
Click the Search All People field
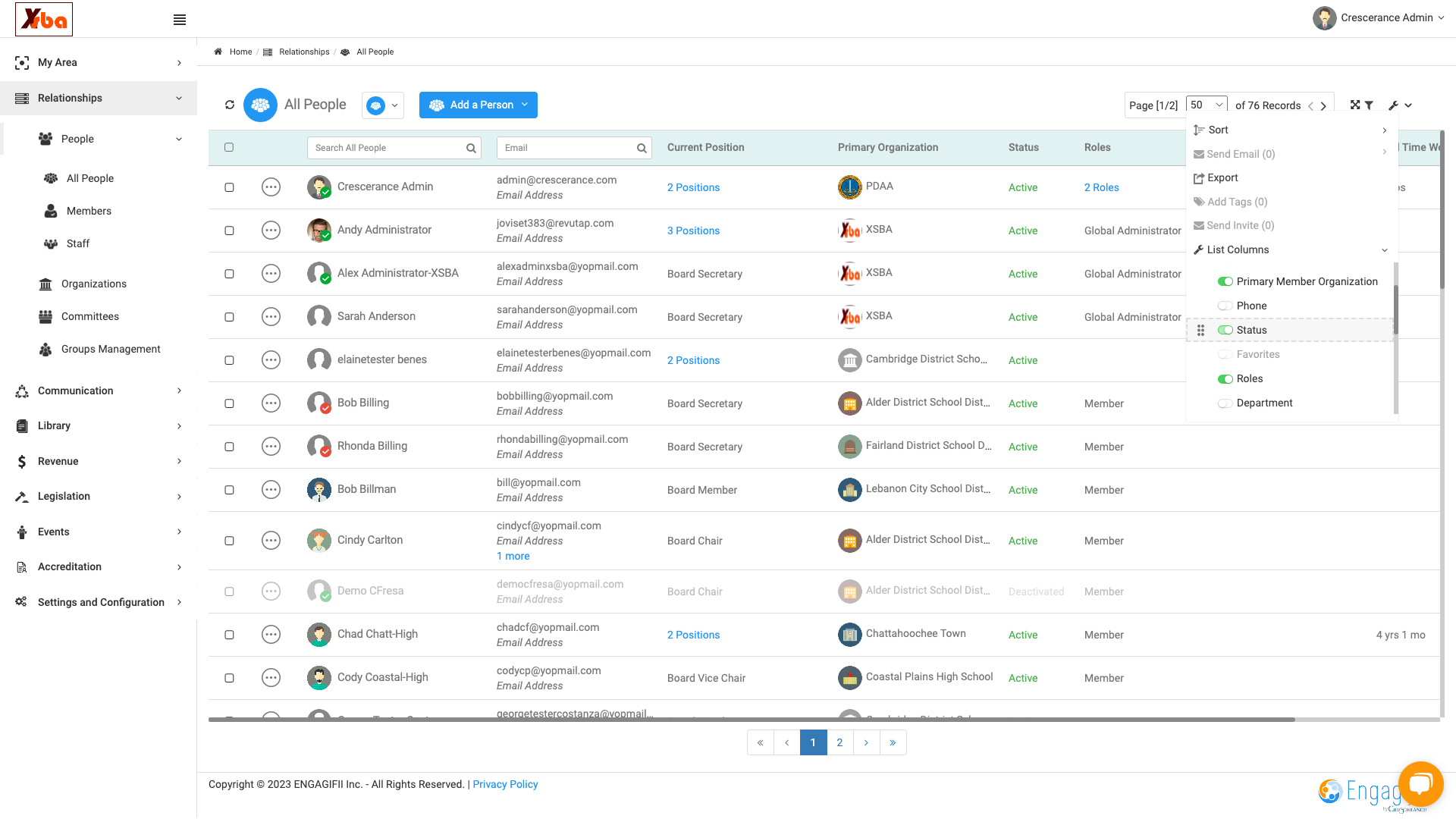coord(394,148)
